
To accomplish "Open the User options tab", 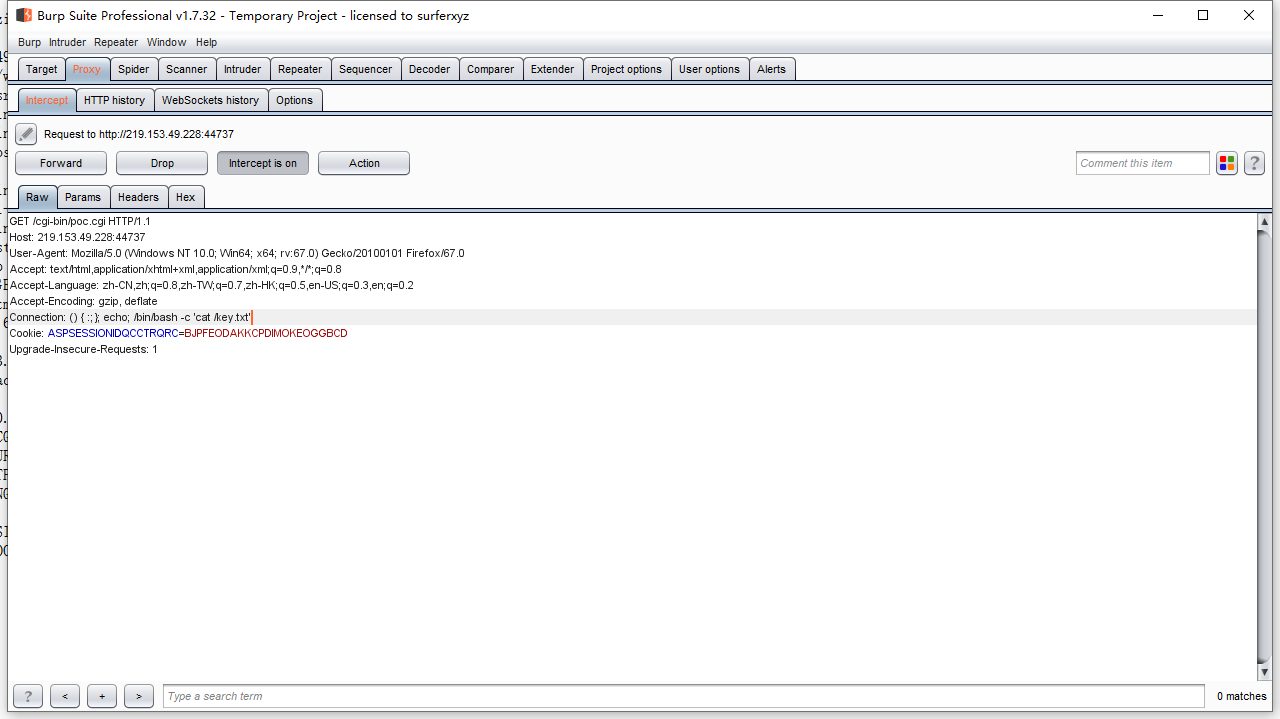I will 710,69.
